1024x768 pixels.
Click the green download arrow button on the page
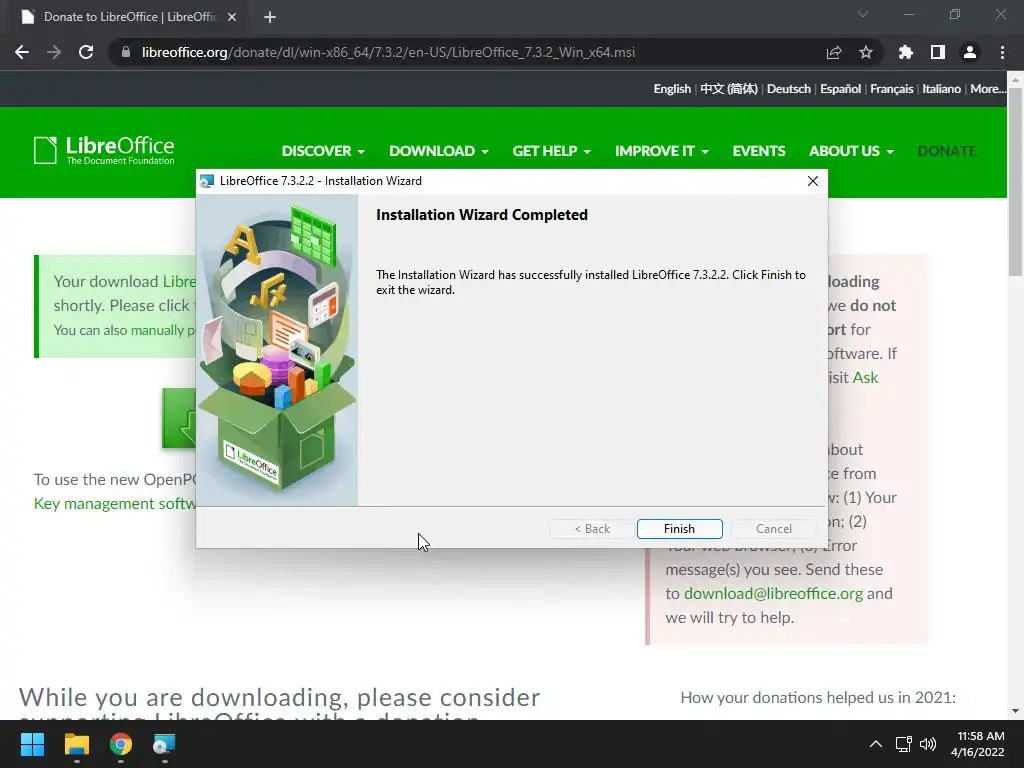pyautogui.click(x=179, y=418)
